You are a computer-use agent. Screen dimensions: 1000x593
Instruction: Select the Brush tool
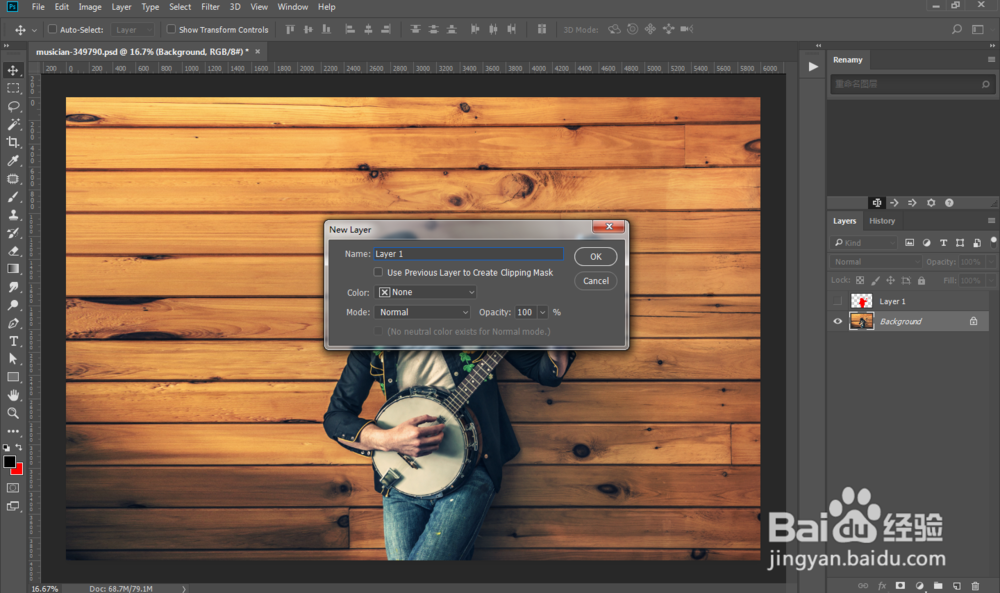click(x=13, y=197)
